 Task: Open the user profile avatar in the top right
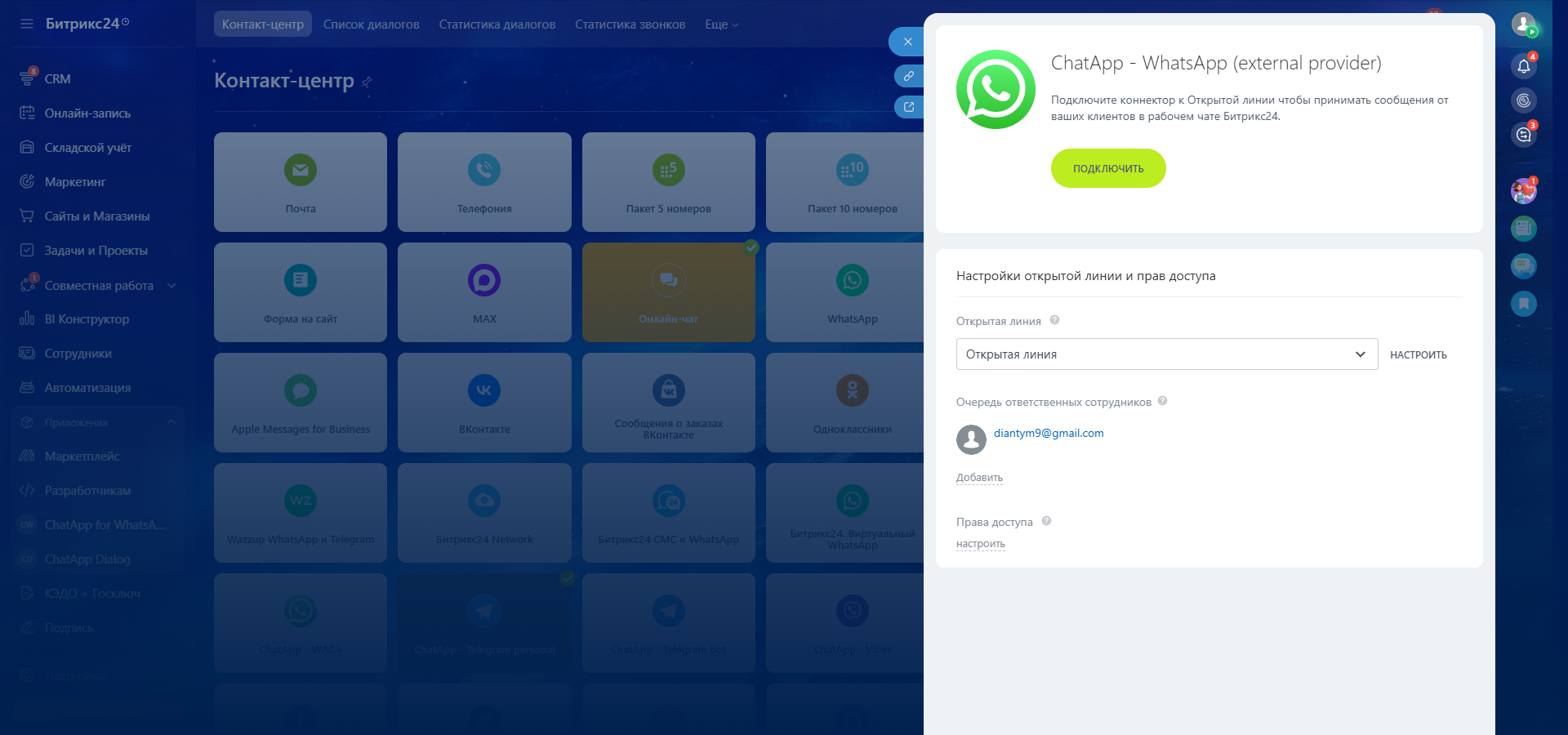pos(1523,24)
